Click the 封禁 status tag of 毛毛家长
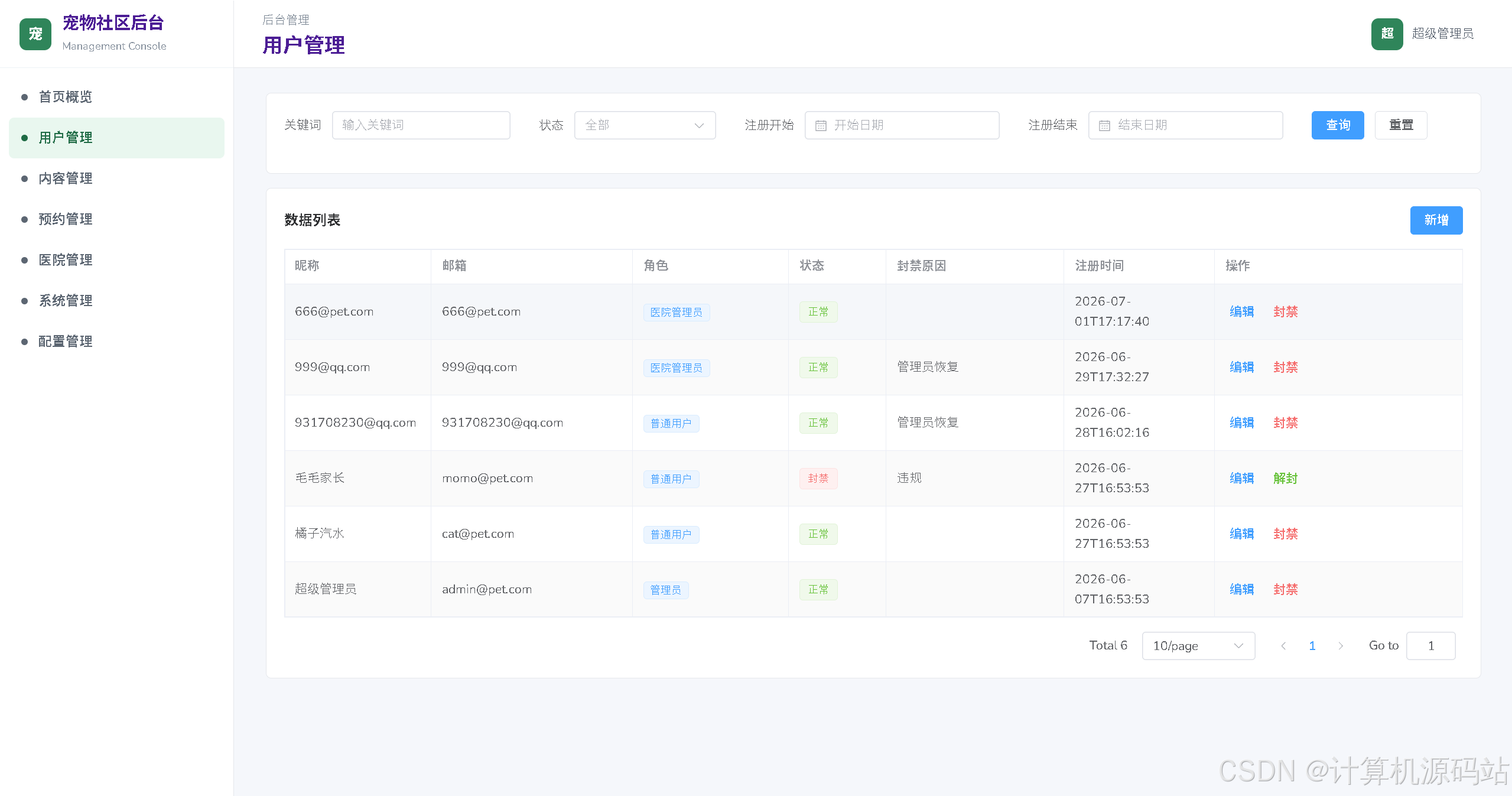1512x796 pixels. click(x=818, y=479)
